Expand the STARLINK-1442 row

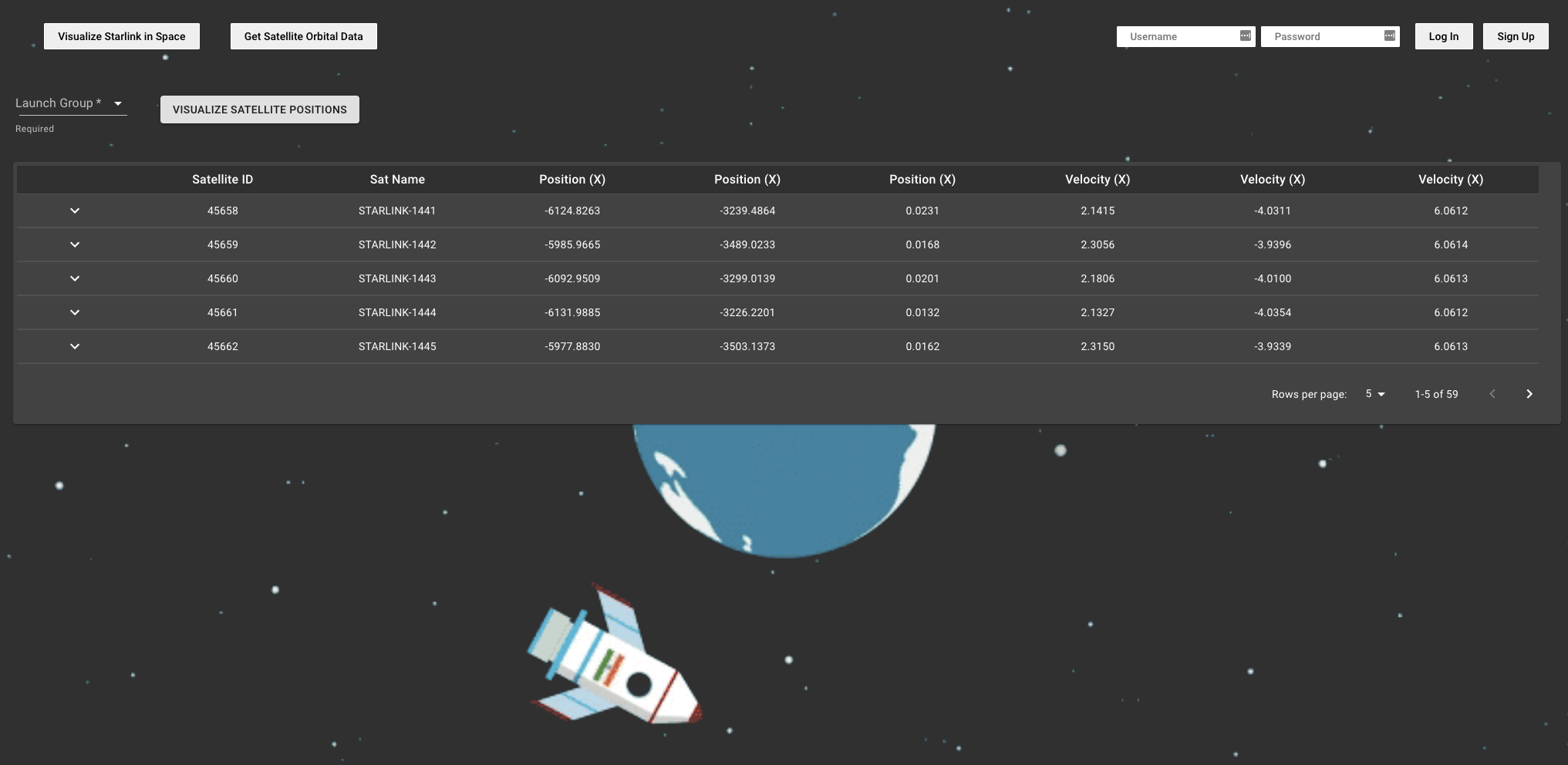coord(75,244)
